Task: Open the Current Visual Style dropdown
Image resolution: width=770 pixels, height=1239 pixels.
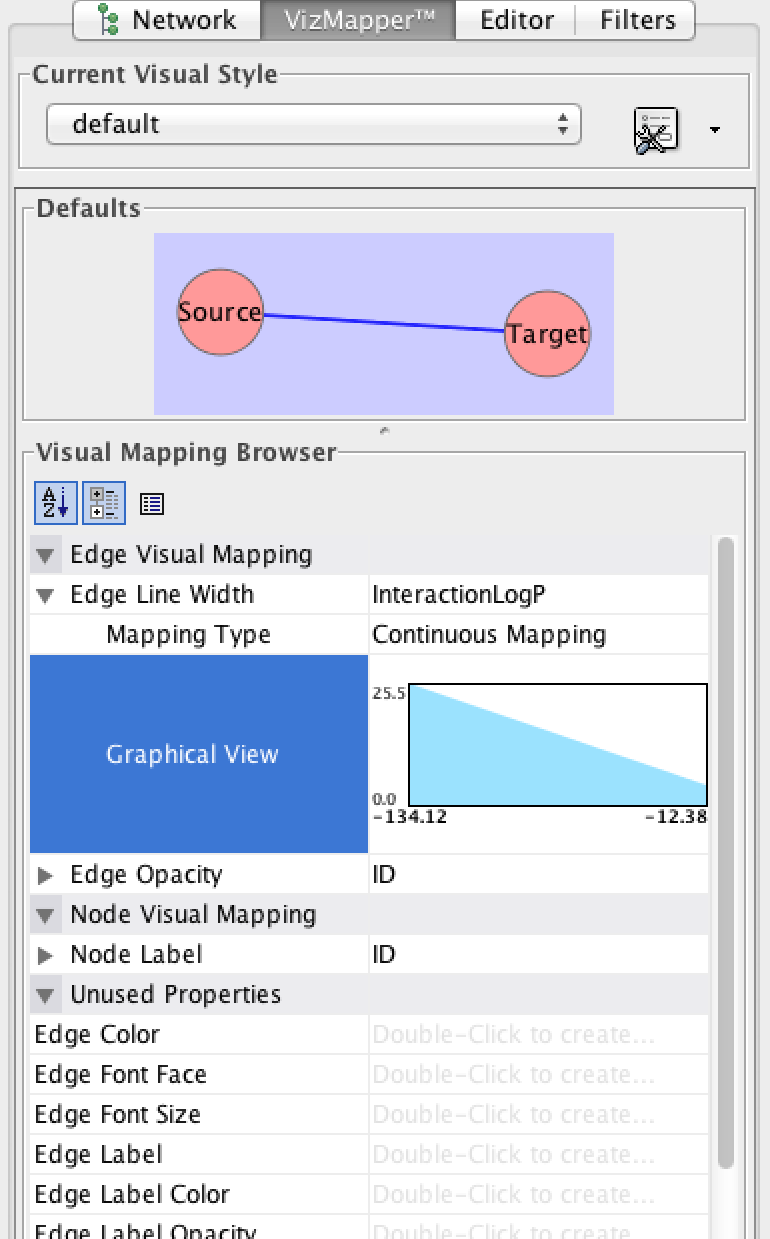Action: pos(313,125)
